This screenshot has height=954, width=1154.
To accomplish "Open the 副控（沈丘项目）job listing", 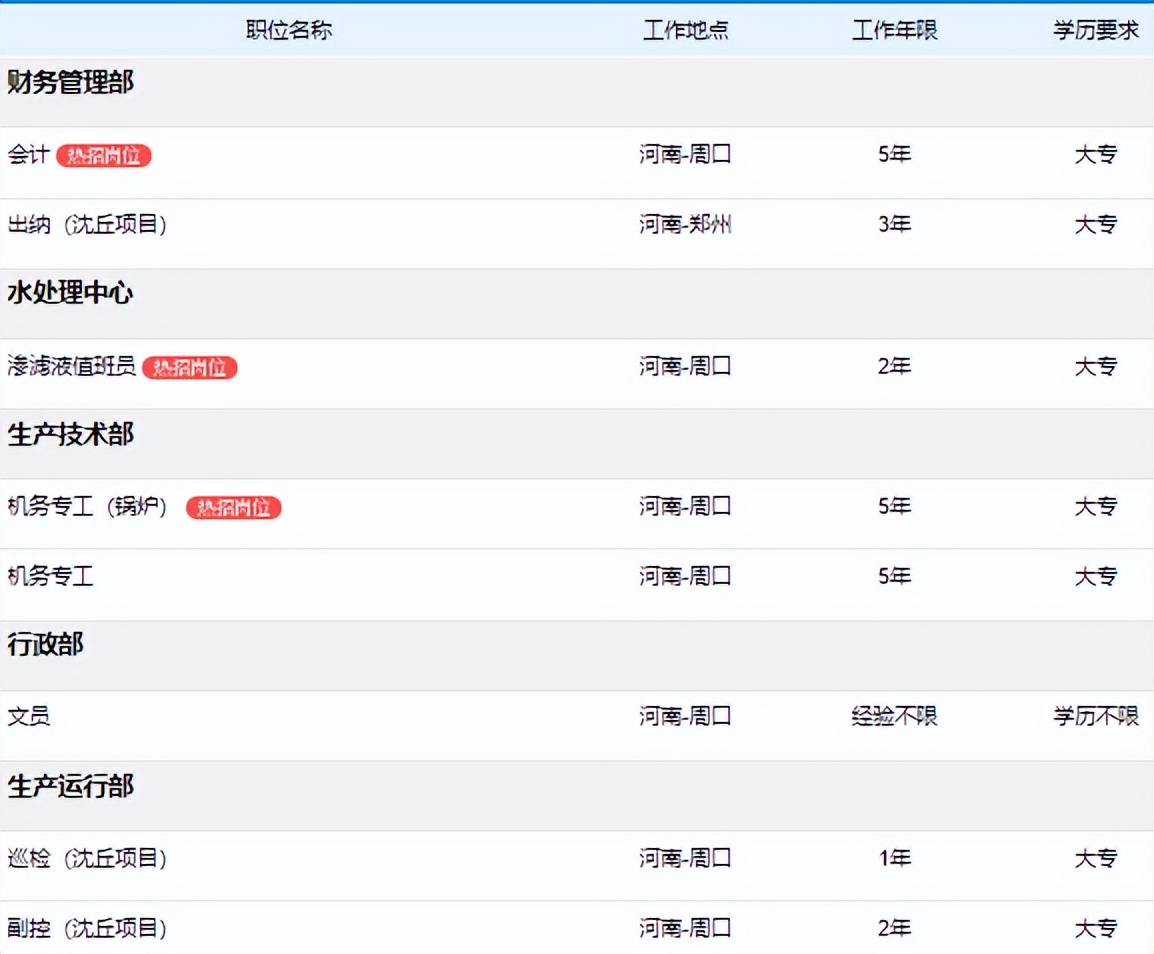I will pyautogui.click(x=87, y=928).
